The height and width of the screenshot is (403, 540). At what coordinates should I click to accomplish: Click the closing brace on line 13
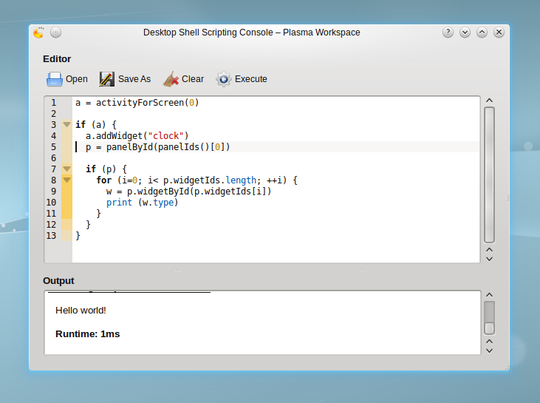(x=78, y=236)
